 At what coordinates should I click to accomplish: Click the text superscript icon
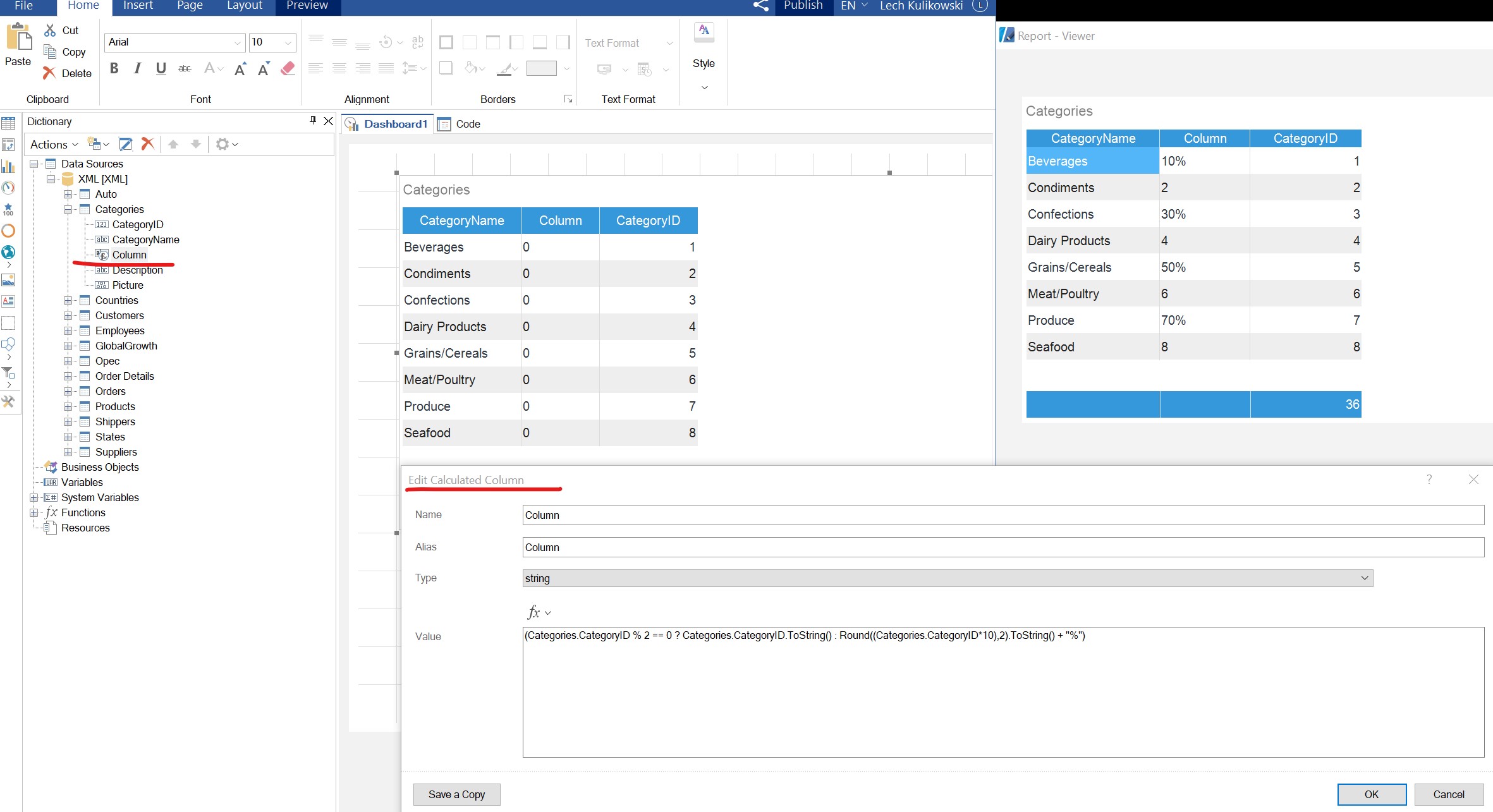point(240,68)
